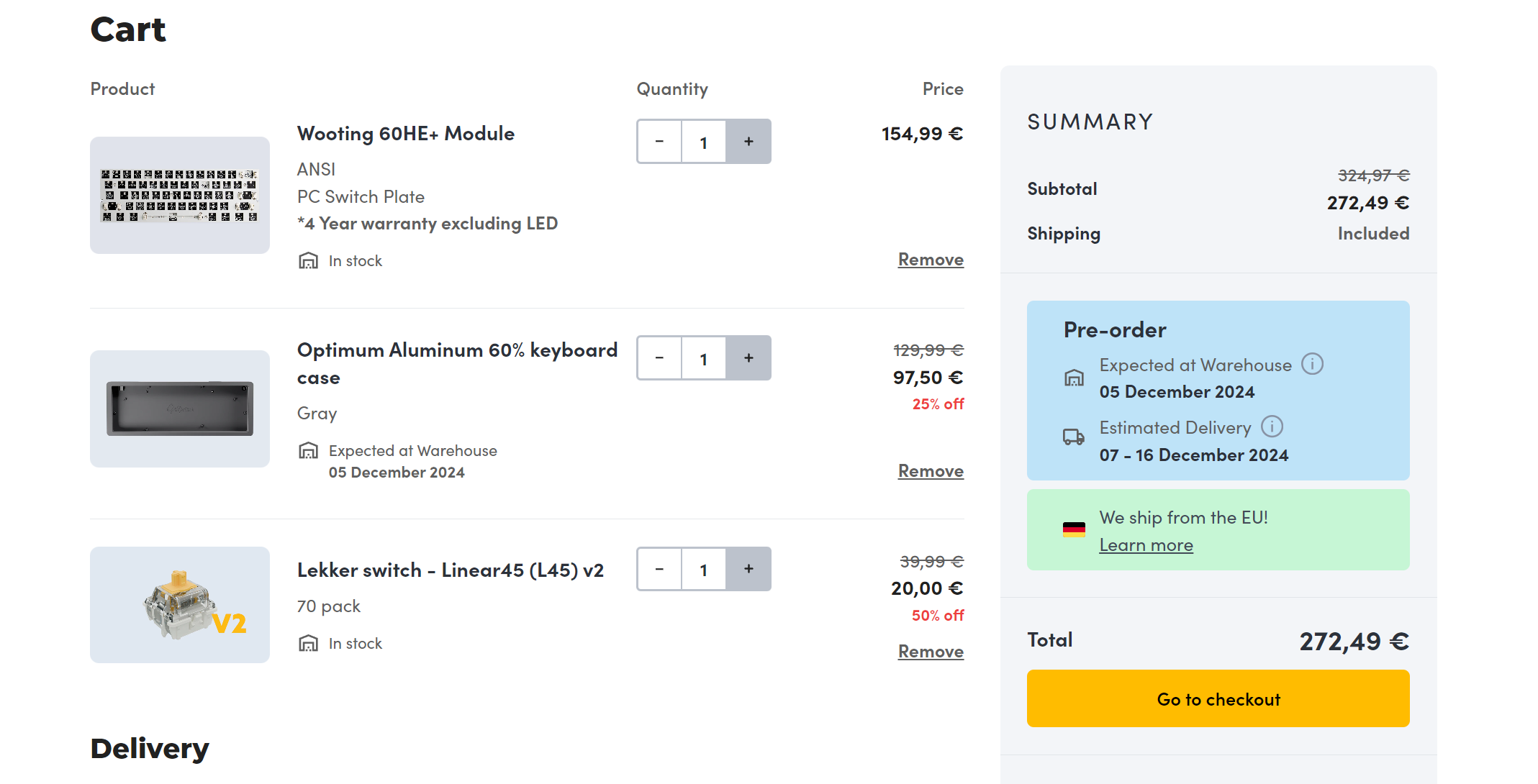Decrease Lekker switch Linear45 quantity
The width and height of the screenshot is (1538, 784).
point(659,569)
